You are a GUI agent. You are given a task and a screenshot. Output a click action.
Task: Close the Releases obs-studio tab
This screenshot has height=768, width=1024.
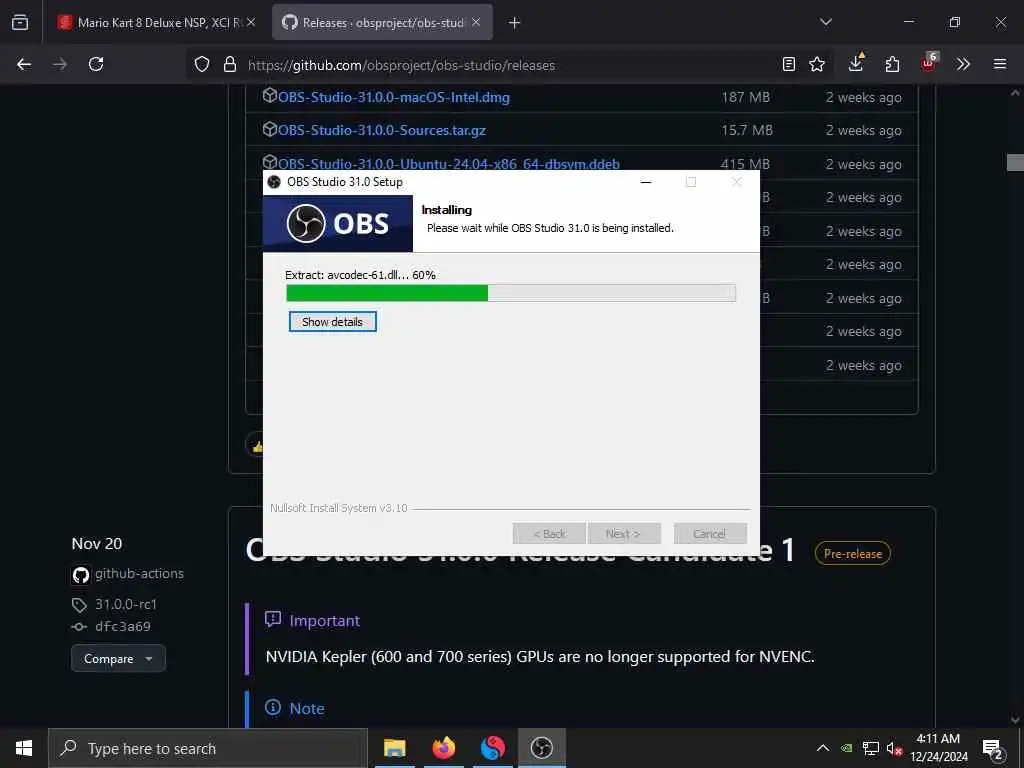[x=476, y=22]
